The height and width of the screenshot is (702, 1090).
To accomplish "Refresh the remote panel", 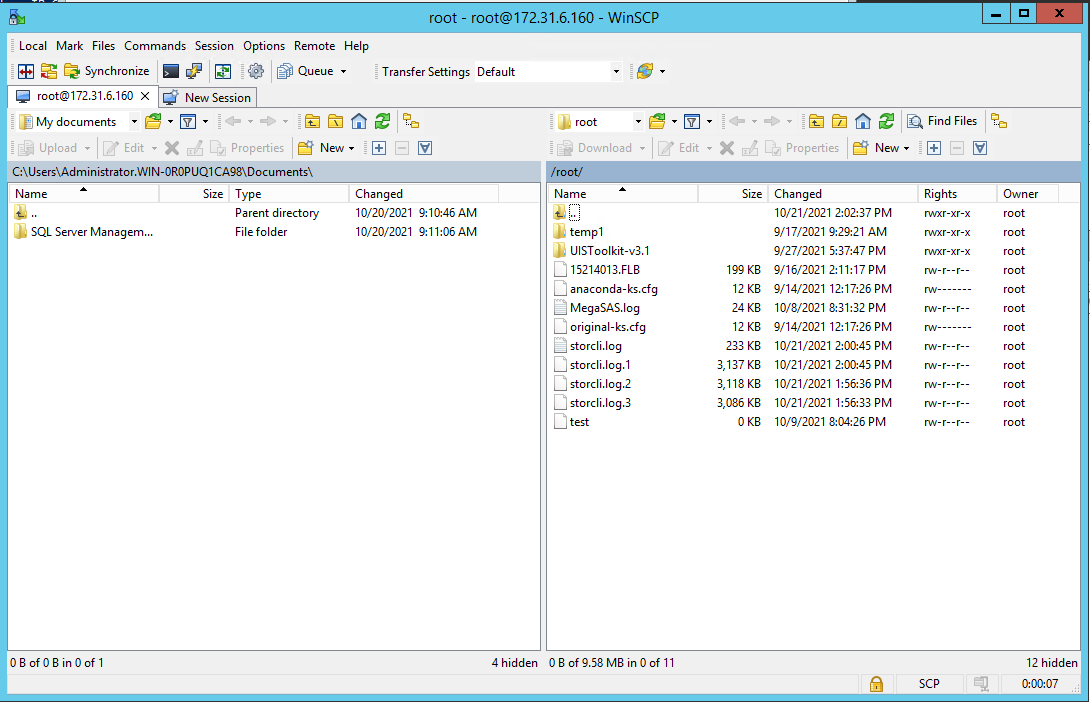I will (x=886, y=122).
